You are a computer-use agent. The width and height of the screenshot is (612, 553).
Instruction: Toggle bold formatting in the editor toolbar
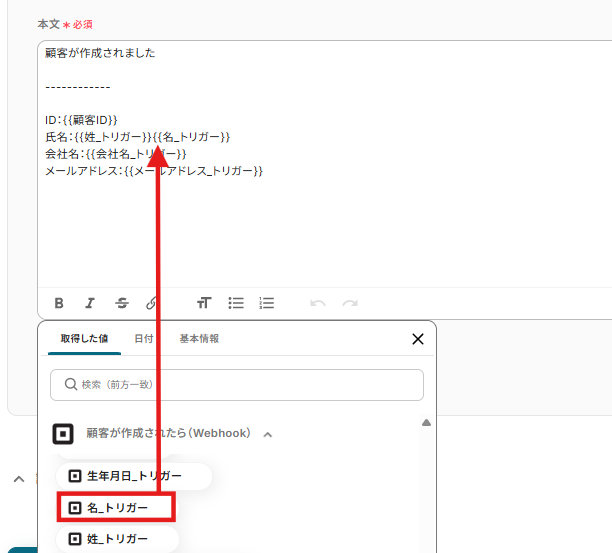[x=59, y=303]
